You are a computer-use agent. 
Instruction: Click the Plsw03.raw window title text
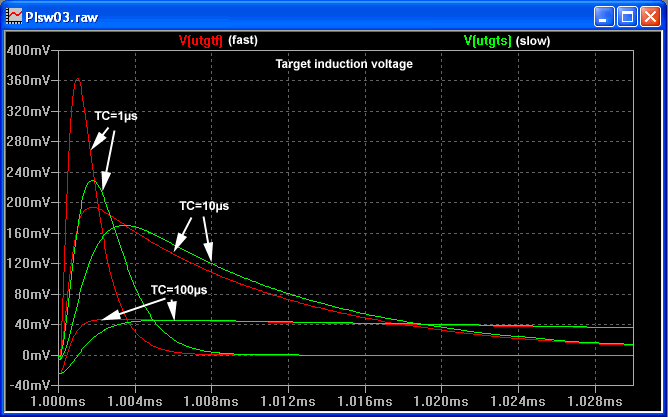pyautogui.click(x=62, y=17)
